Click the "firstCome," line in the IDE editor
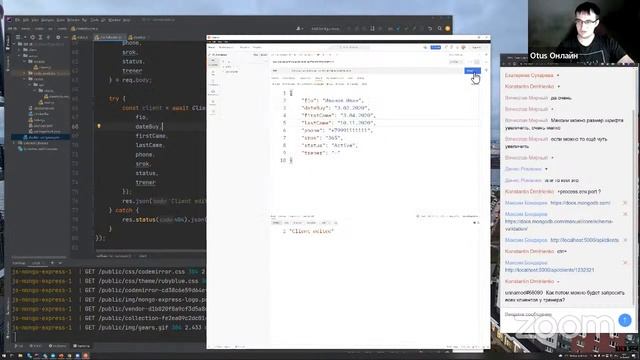The image size is (640, 360). pos(151,136)
